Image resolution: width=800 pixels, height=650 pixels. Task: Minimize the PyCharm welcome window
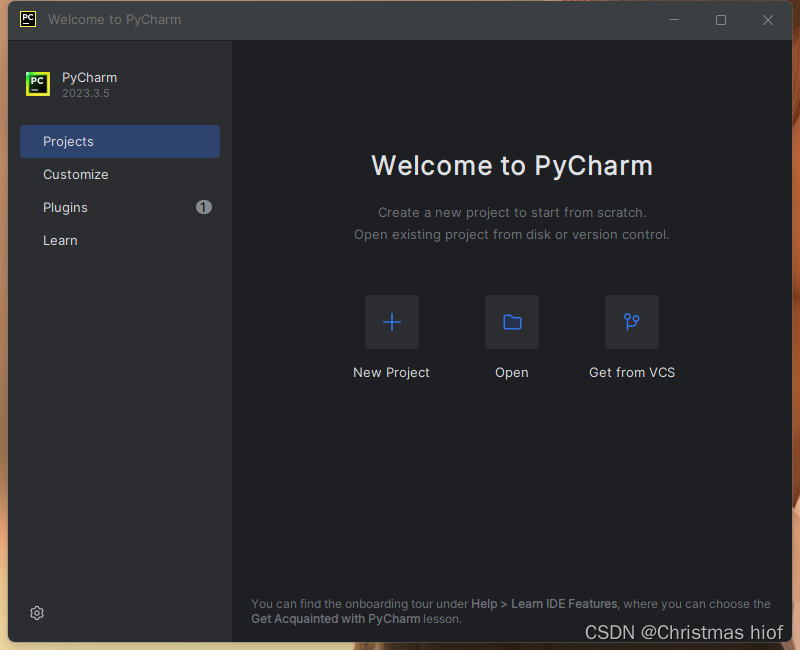[x=674, y=20]
